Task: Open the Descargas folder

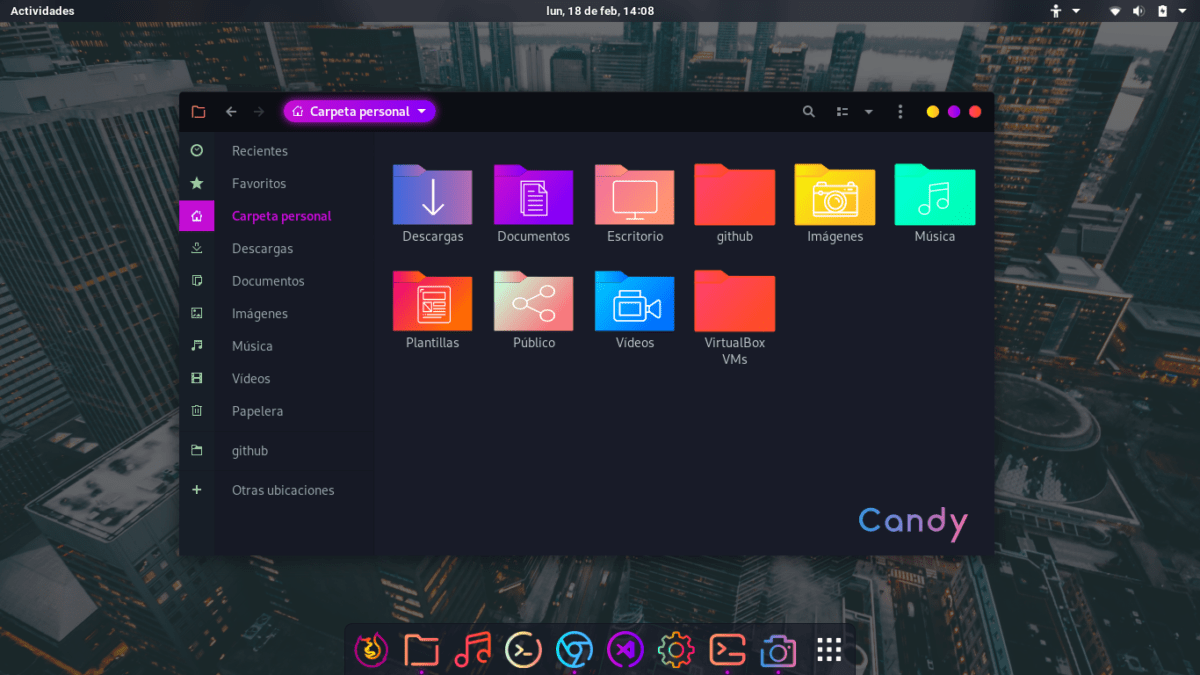Action: (432, 196)
